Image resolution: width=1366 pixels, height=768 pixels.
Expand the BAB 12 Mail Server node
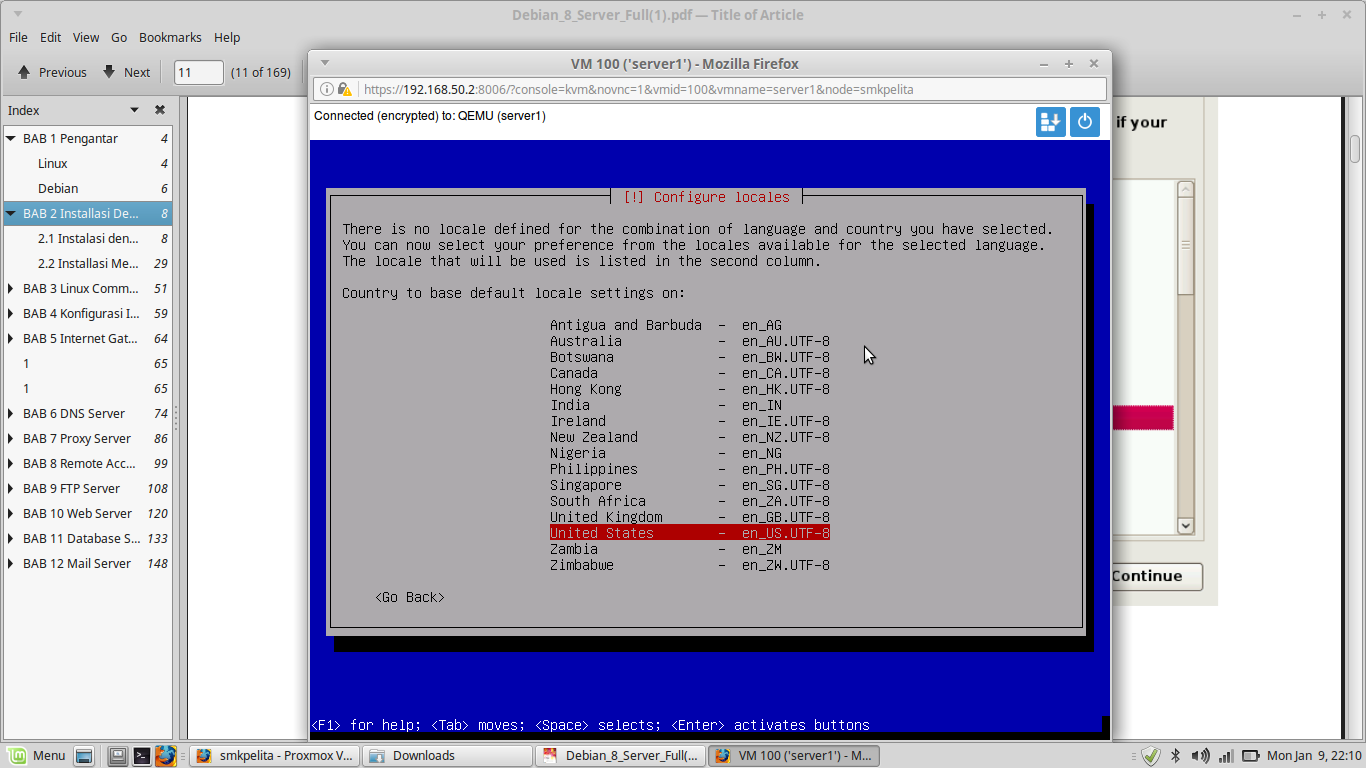[x=11, y=563]
